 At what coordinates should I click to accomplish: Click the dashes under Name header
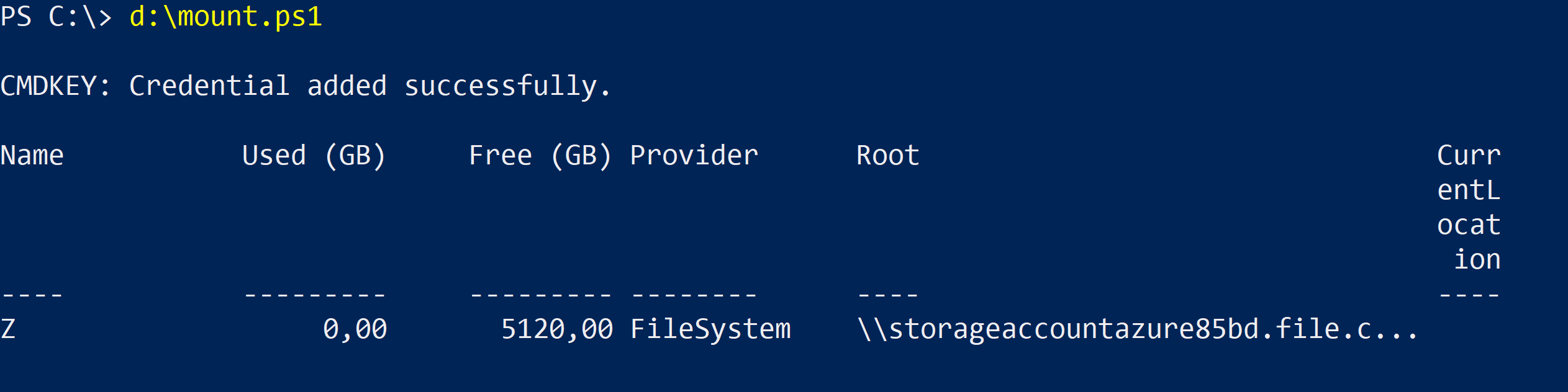pos(32,295)
